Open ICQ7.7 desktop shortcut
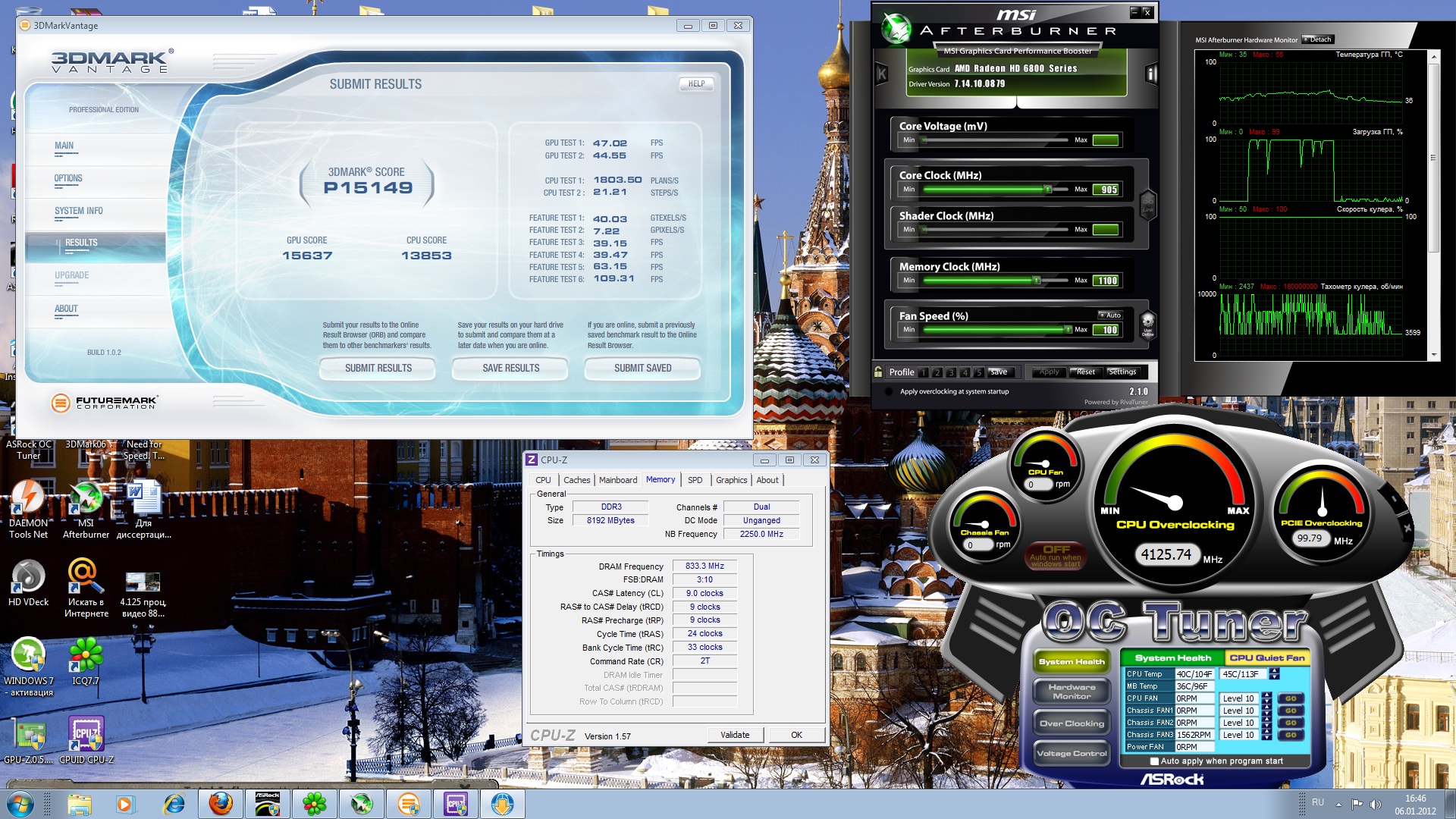The height and width of the screenshot is (819, 1456). 86,661
